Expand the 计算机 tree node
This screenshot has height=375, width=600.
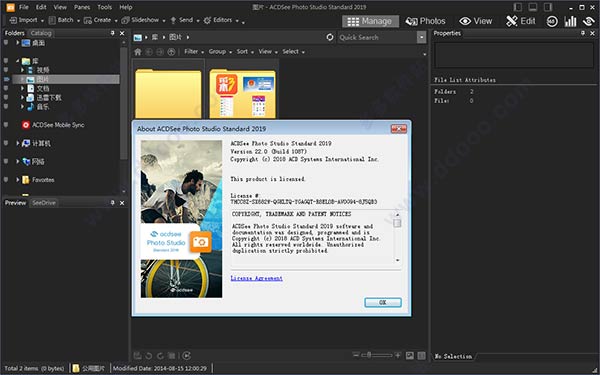click(18, 143)
